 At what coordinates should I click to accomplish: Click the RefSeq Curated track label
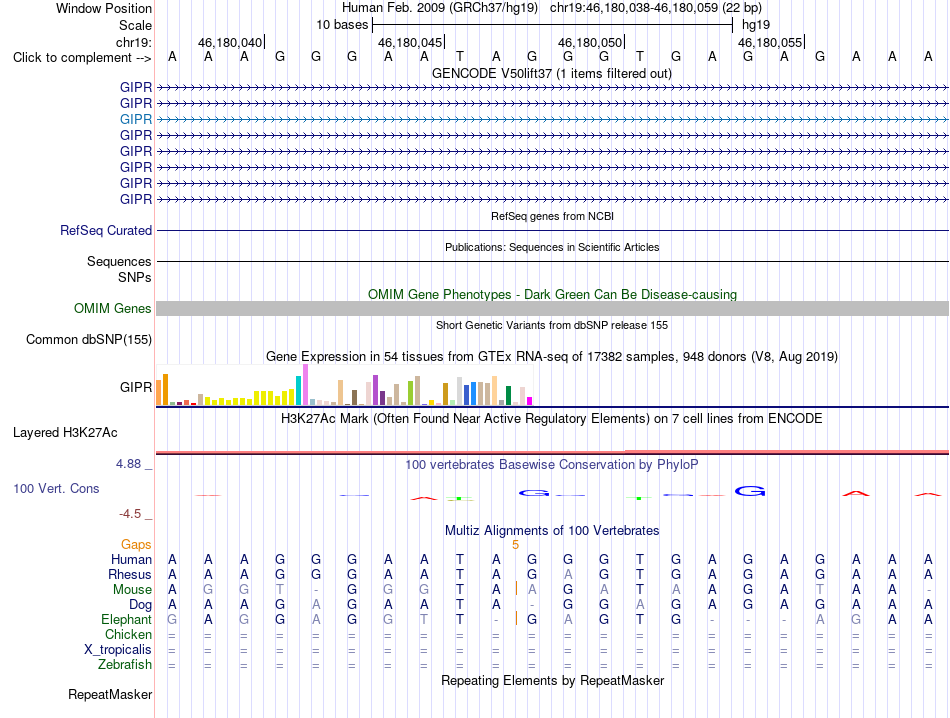tap(106, 230)
